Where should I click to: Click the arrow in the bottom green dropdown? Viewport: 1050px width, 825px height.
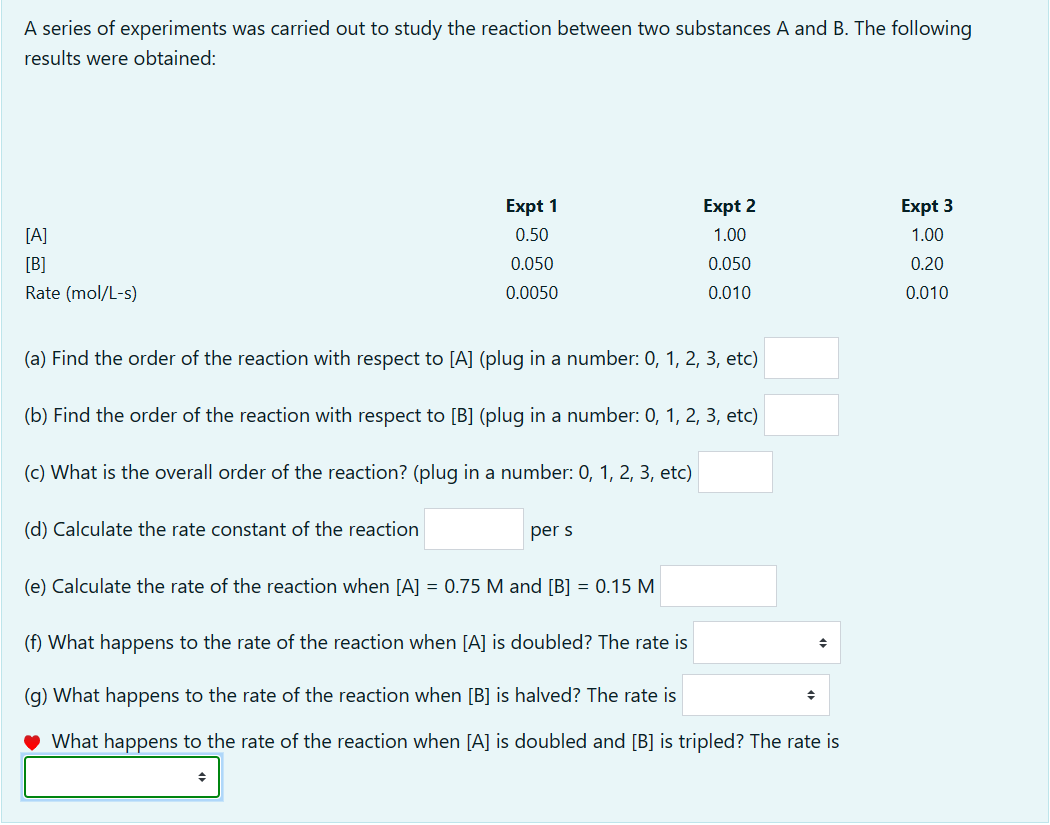point(203,776)
